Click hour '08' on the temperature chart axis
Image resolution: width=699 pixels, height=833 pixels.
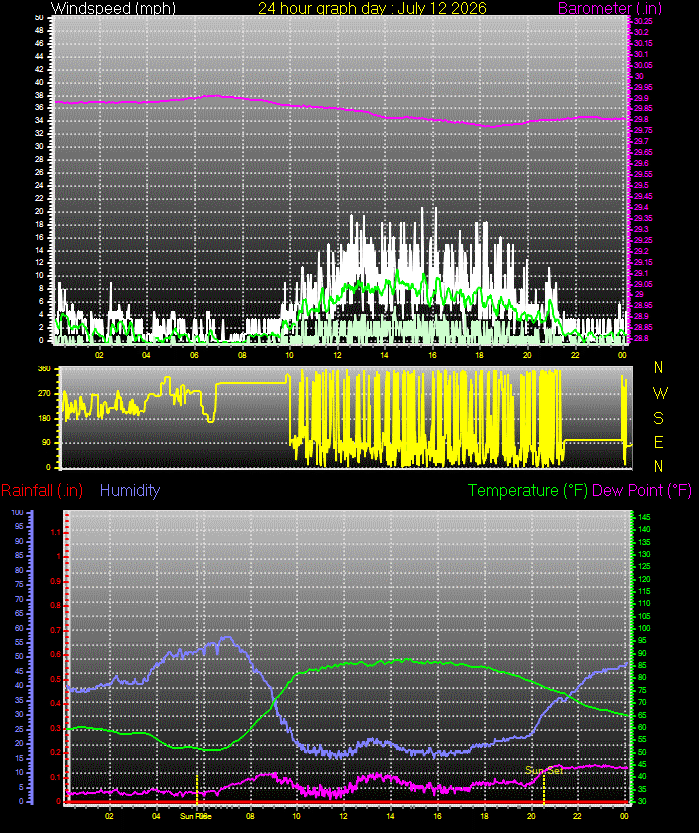pyautogui.click(x=250, y=816)
